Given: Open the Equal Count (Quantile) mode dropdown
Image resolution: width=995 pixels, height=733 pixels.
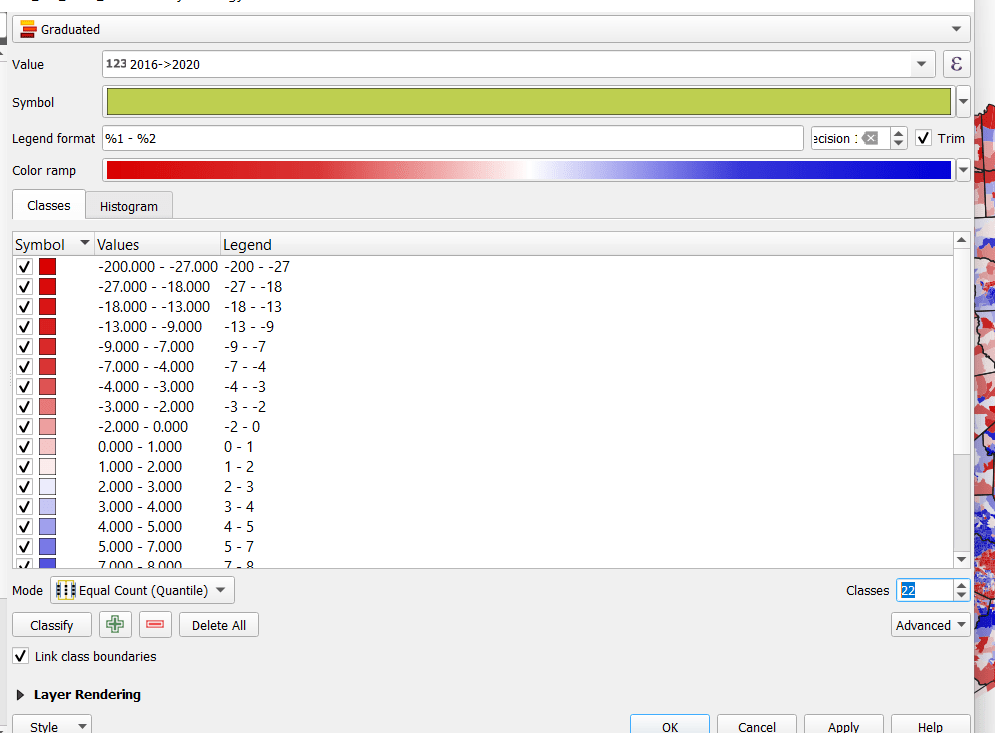Looking at the screenshot, I should pyautogui.click(x=222, y=590).
